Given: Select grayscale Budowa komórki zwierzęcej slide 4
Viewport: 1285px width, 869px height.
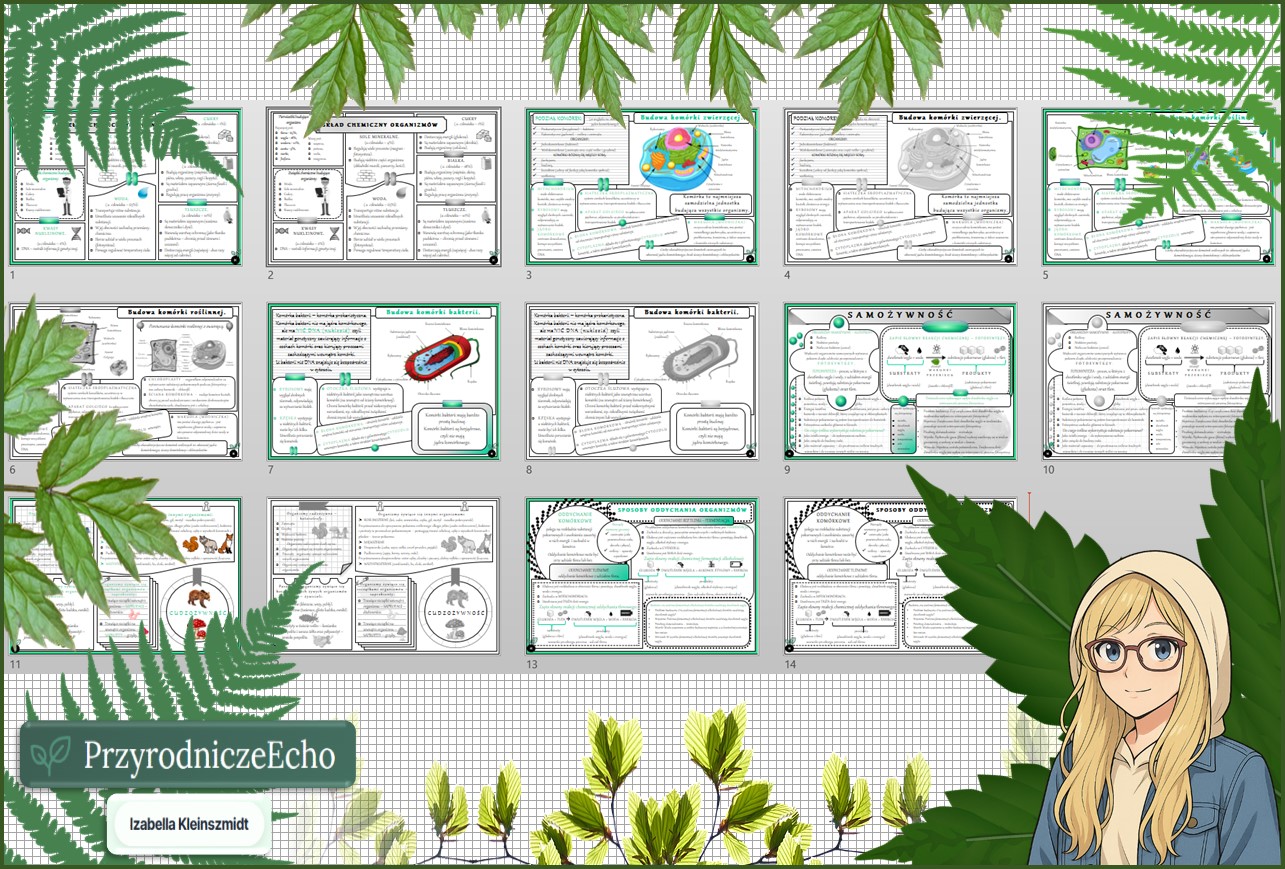Looking at the screenshot, I should (900, 187).
